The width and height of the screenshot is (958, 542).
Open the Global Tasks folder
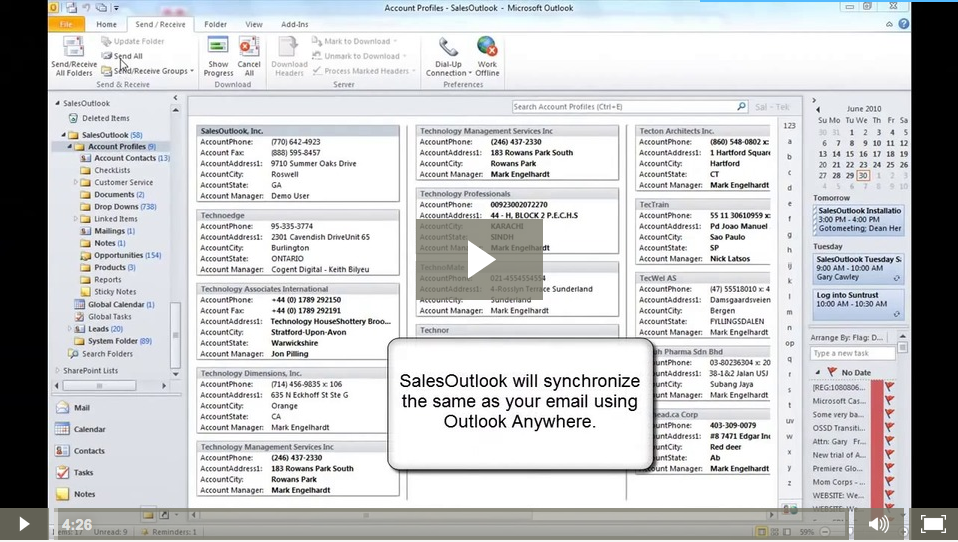[109, 317]
